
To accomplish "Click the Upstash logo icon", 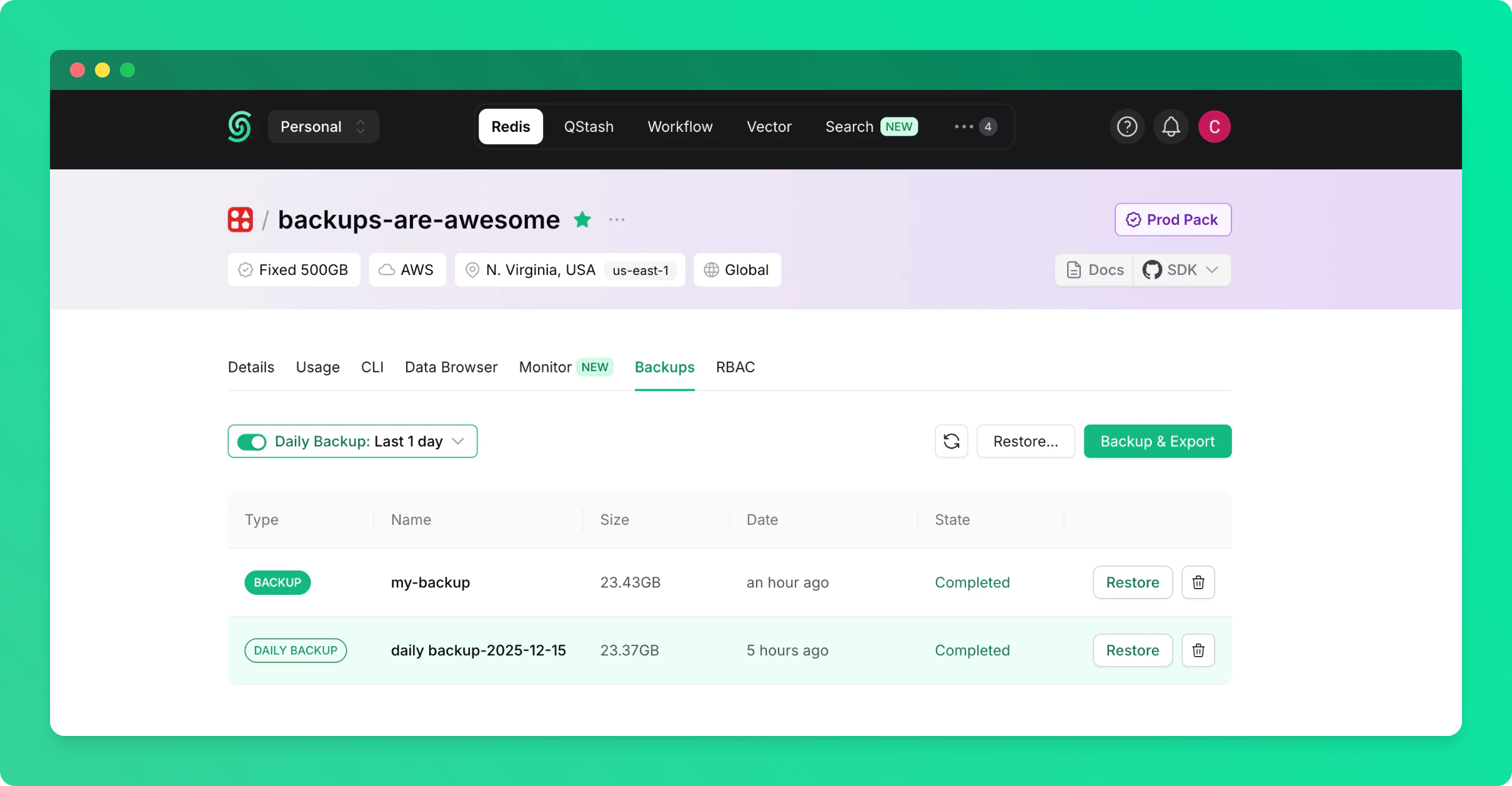I will (x=240, y=127).
